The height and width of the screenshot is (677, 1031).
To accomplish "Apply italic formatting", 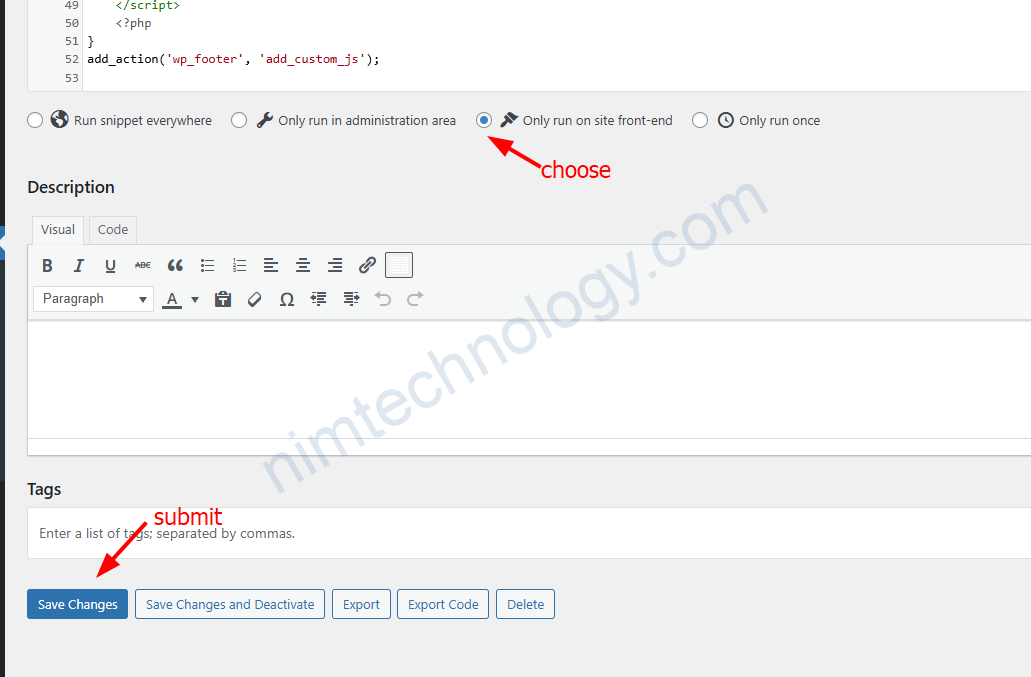I will [79, 265].
